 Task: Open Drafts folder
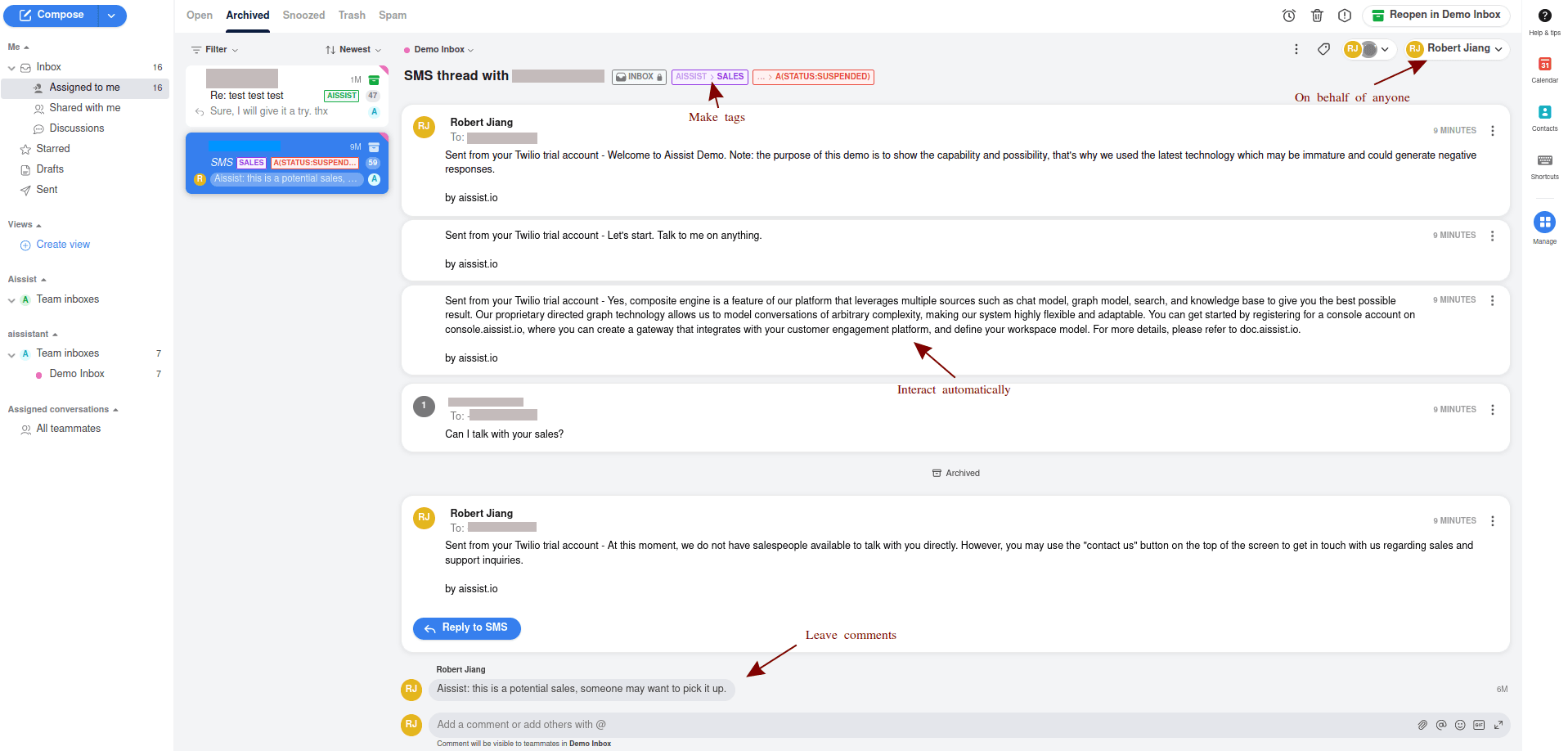49,169
